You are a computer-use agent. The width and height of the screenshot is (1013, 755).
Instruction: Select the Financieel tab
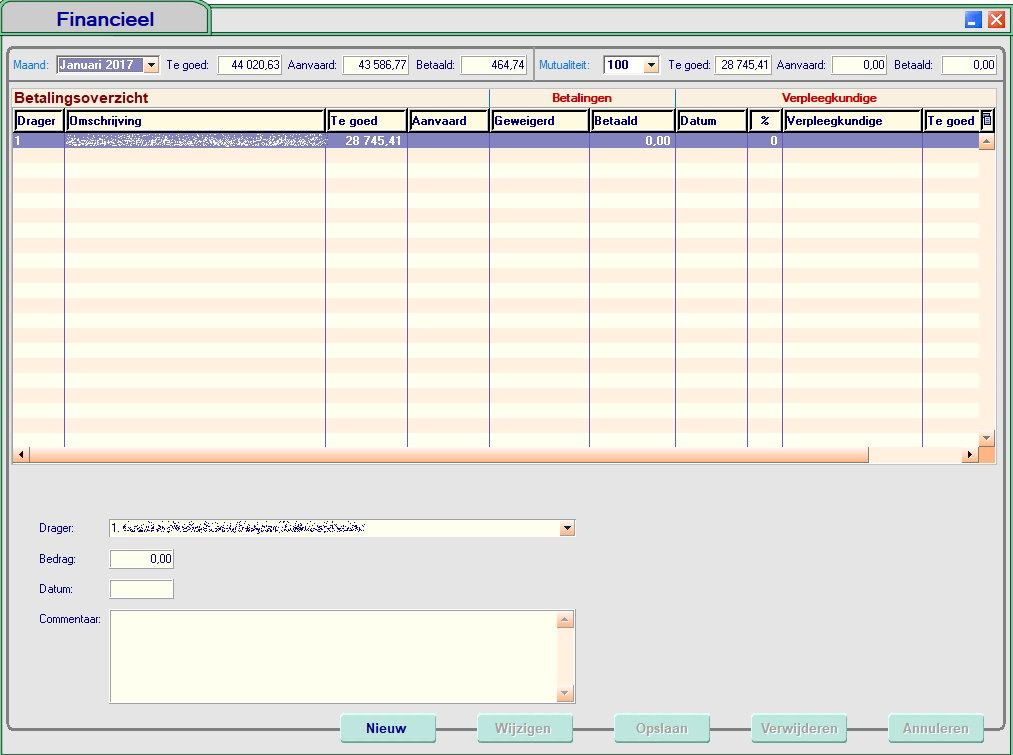click(x=105, y=19)
